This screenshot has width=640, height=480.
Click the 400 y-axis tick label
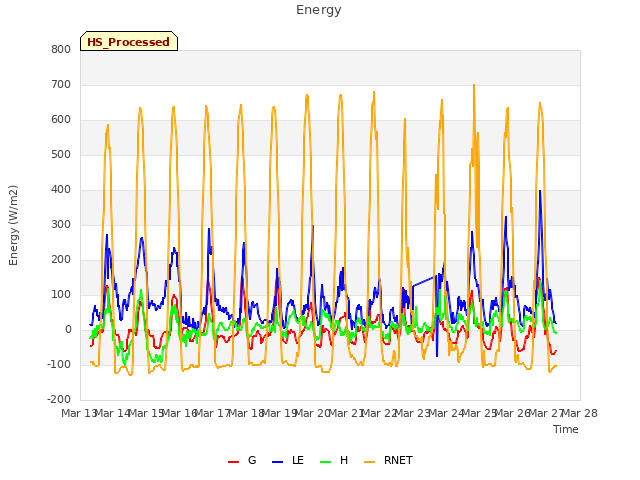tap(61, 189)
